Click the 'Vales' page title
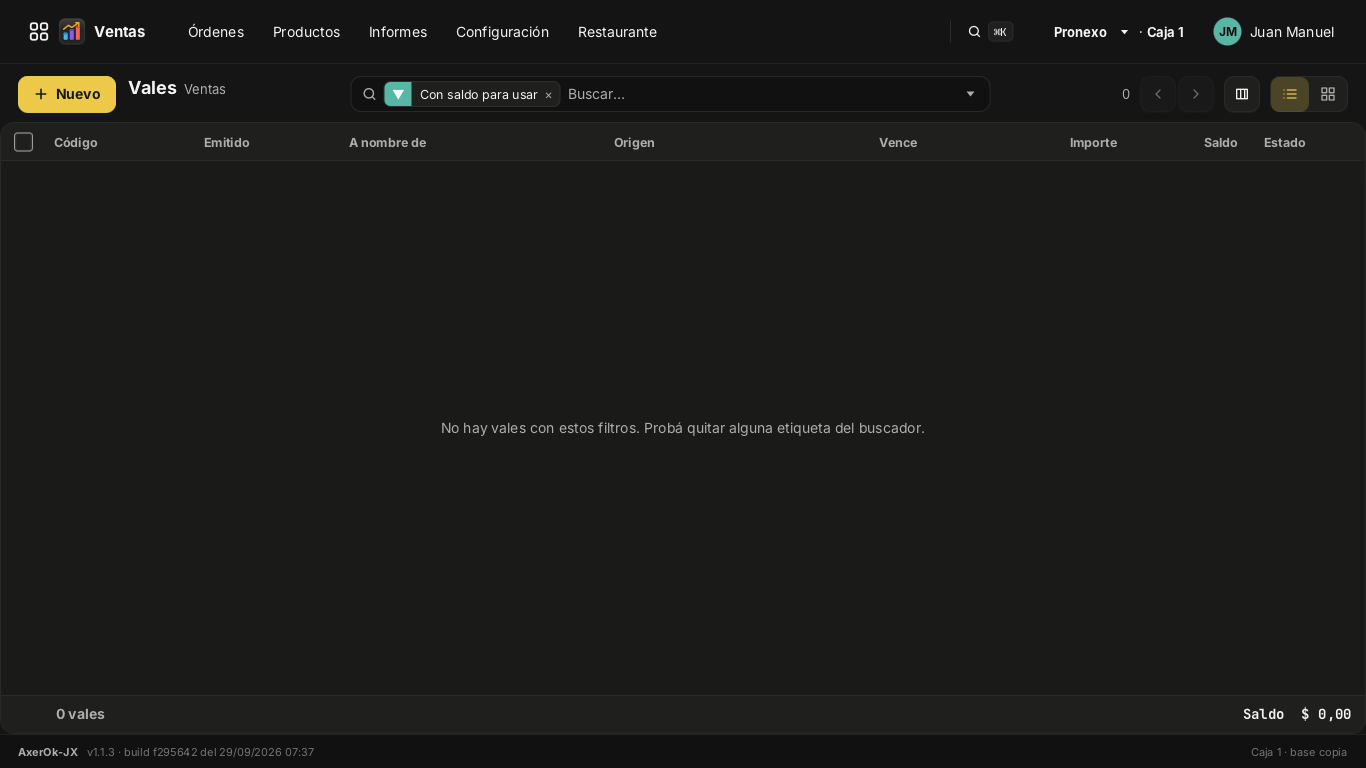1366x768 pixels. tap(152, 88)
